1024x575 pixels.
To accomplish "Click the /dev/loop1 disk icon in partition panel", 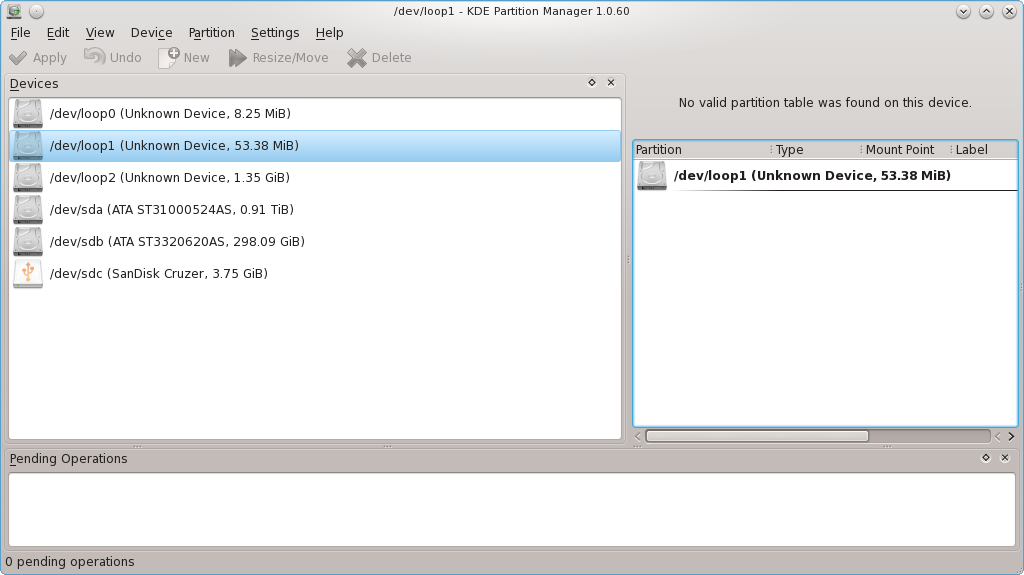I will pyautogui.click(x=652, y=176).
